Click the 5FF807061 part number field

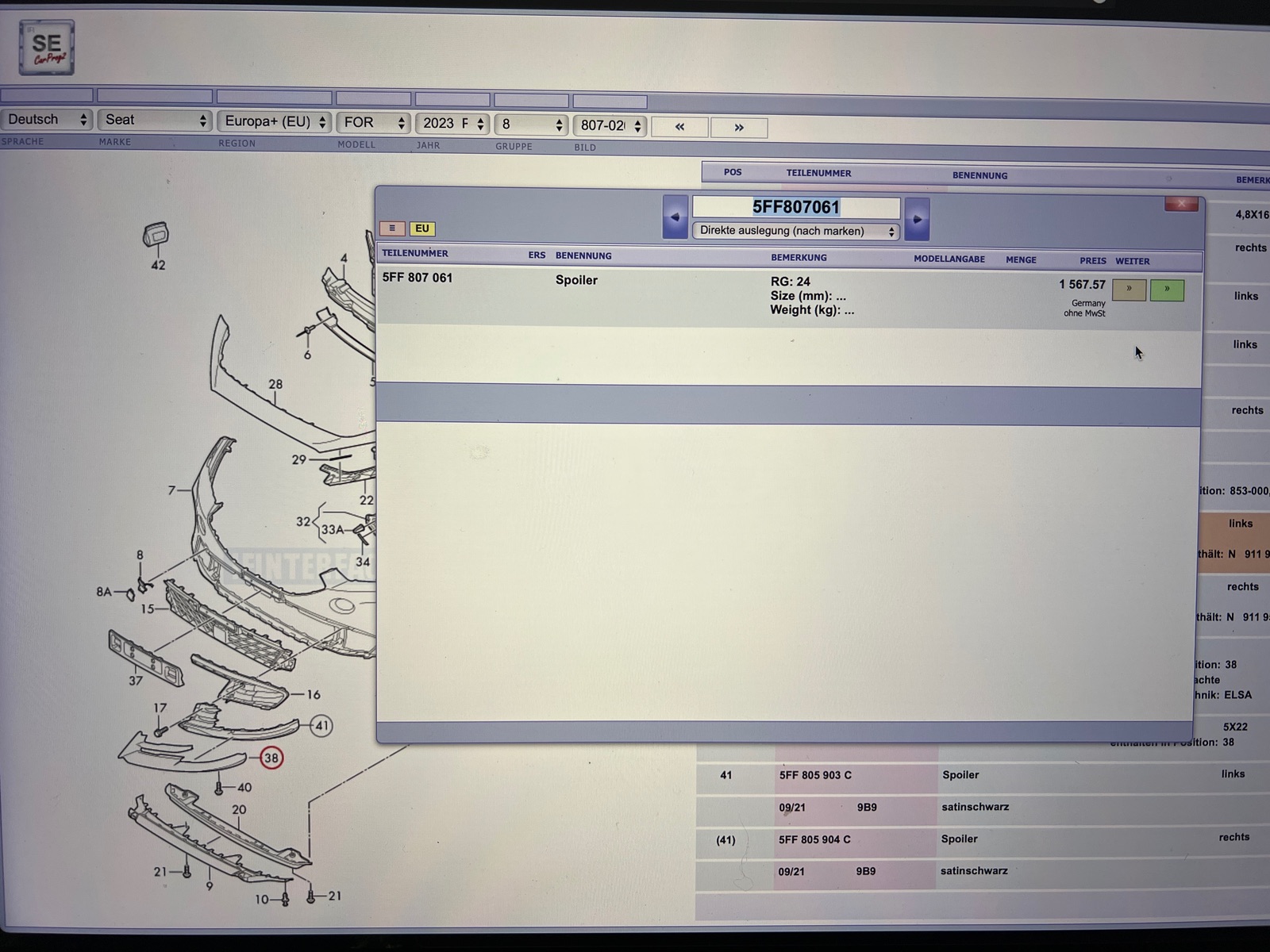click(796, 207)
